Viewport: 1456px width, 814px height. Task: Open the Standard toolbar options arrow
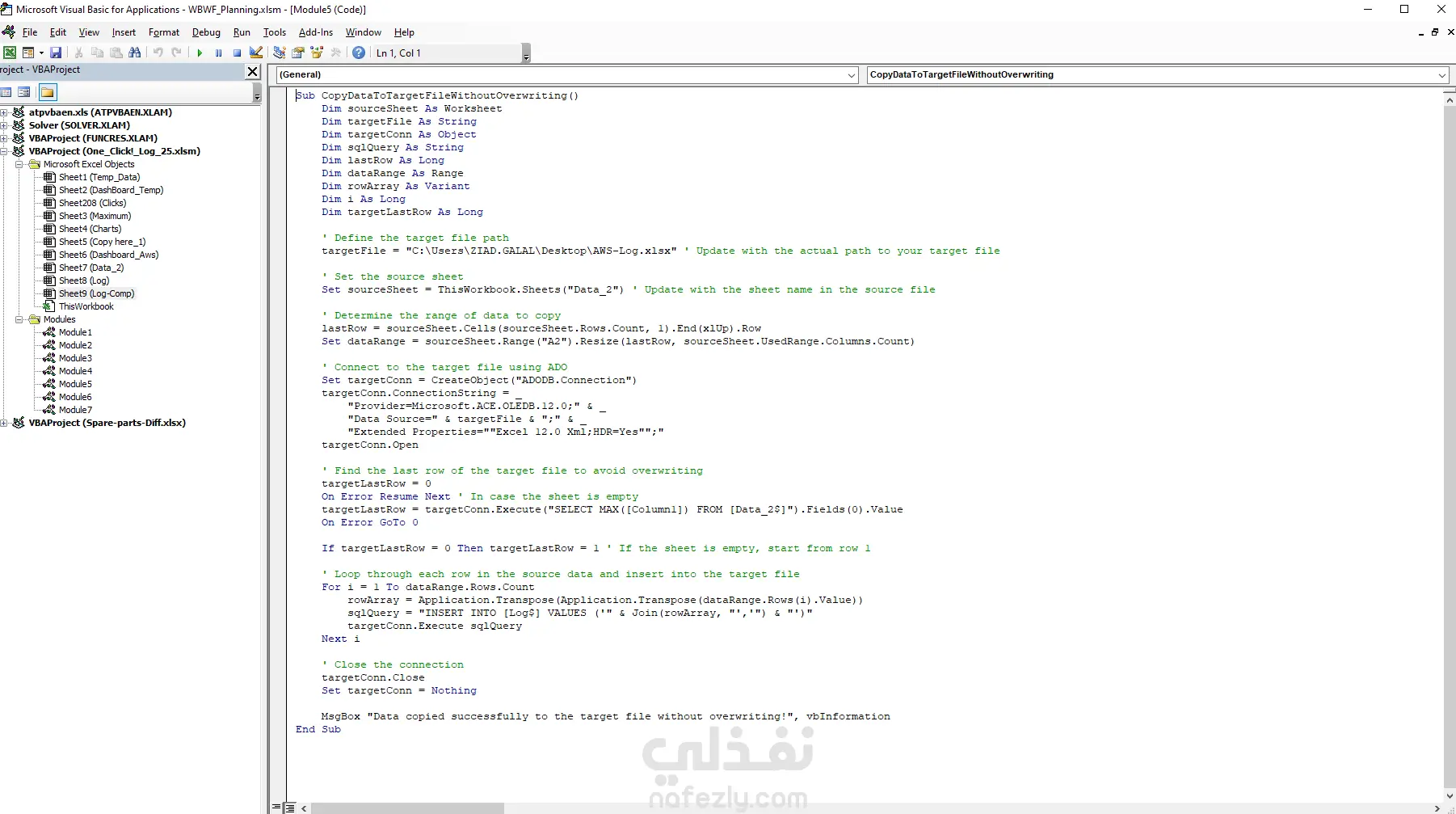[526, 55]
